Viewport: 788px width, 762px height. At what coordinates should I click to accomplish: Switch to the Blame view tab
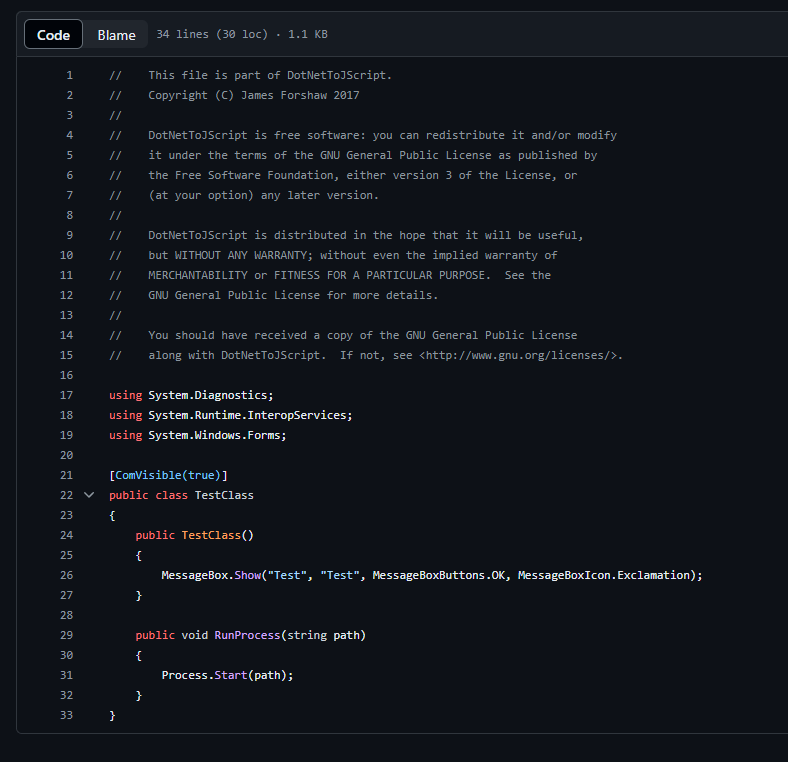coord(116,35)
